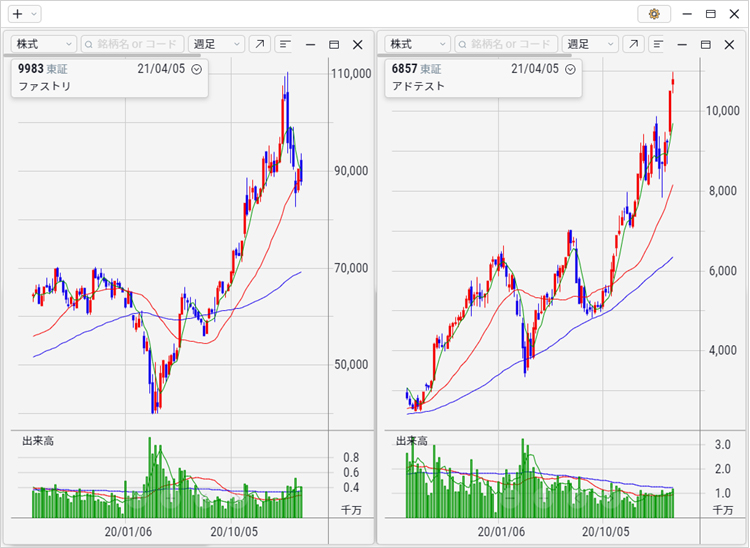
Task: Click the 20/01/06 date label in the 9983 panel
Action: click(x=128, y=532)
